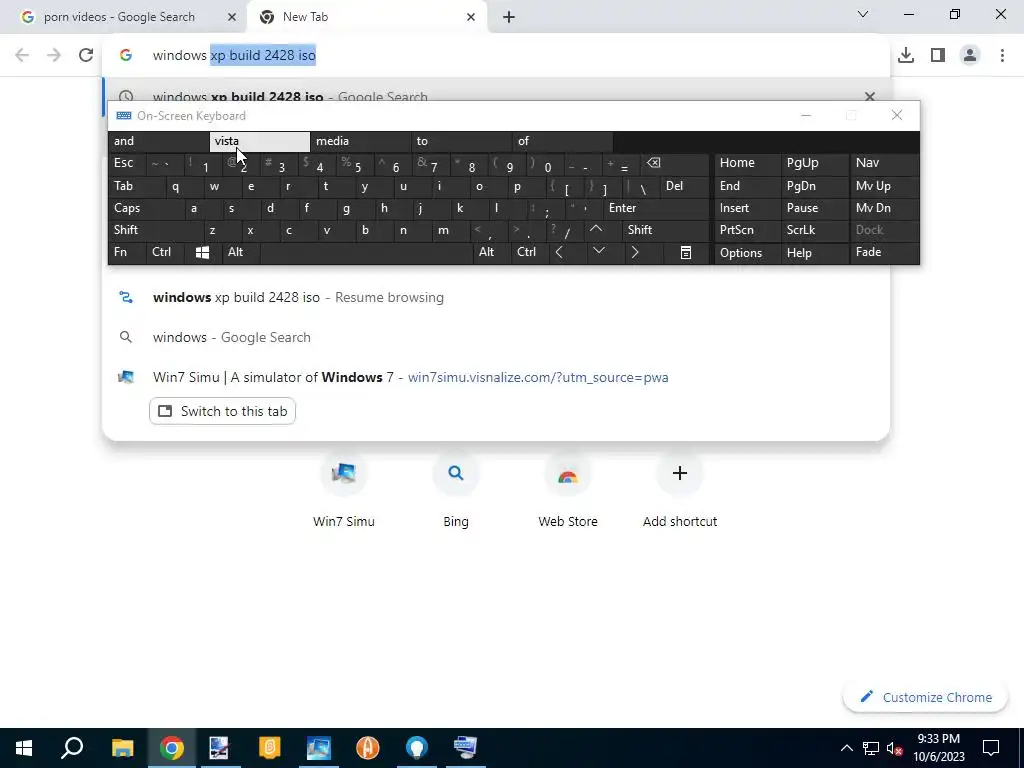Open taskbar search magnifier
The image size is (1024, 768).
[x=72, y=748]
